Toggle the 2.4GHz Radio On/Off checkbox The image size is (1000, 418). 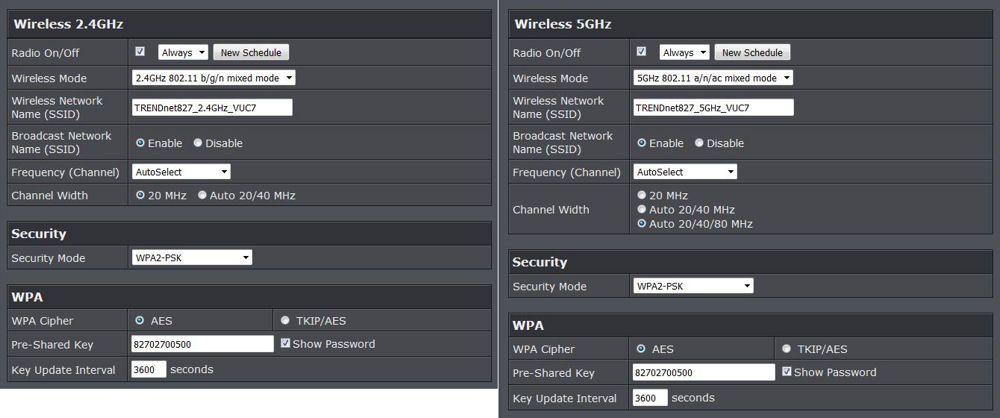(x=140, y=51)
